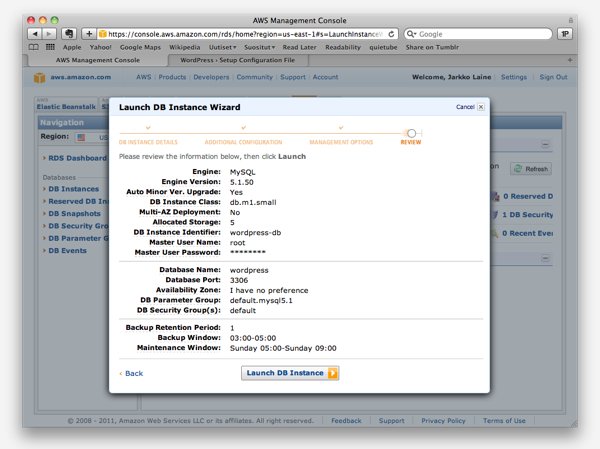The width and height of the screenshot is (600, 449).
Task: Select the Management Options wizard step
Action: click(x=341, y=142)
